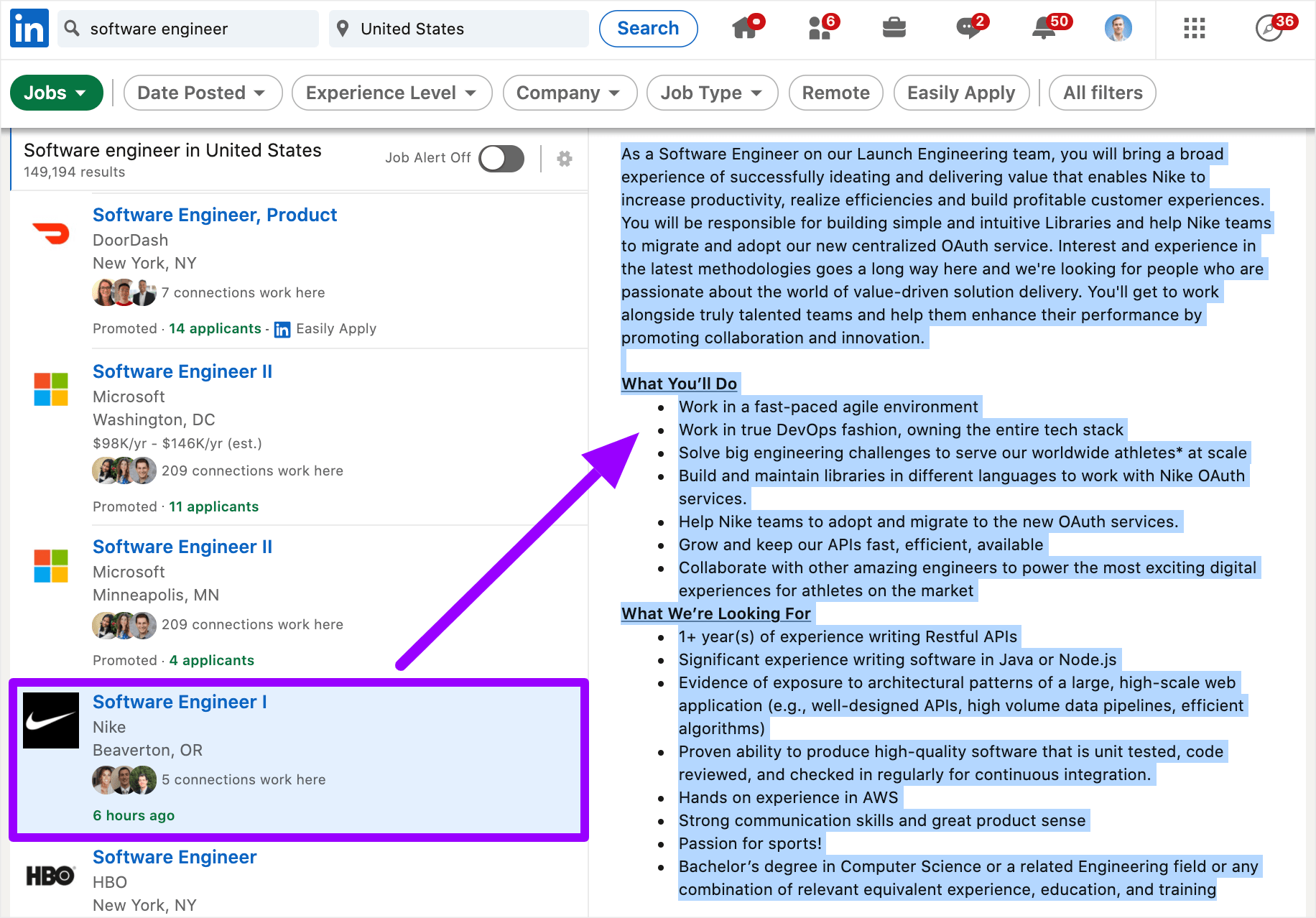Expand the Experience Level dropdown

391,93
